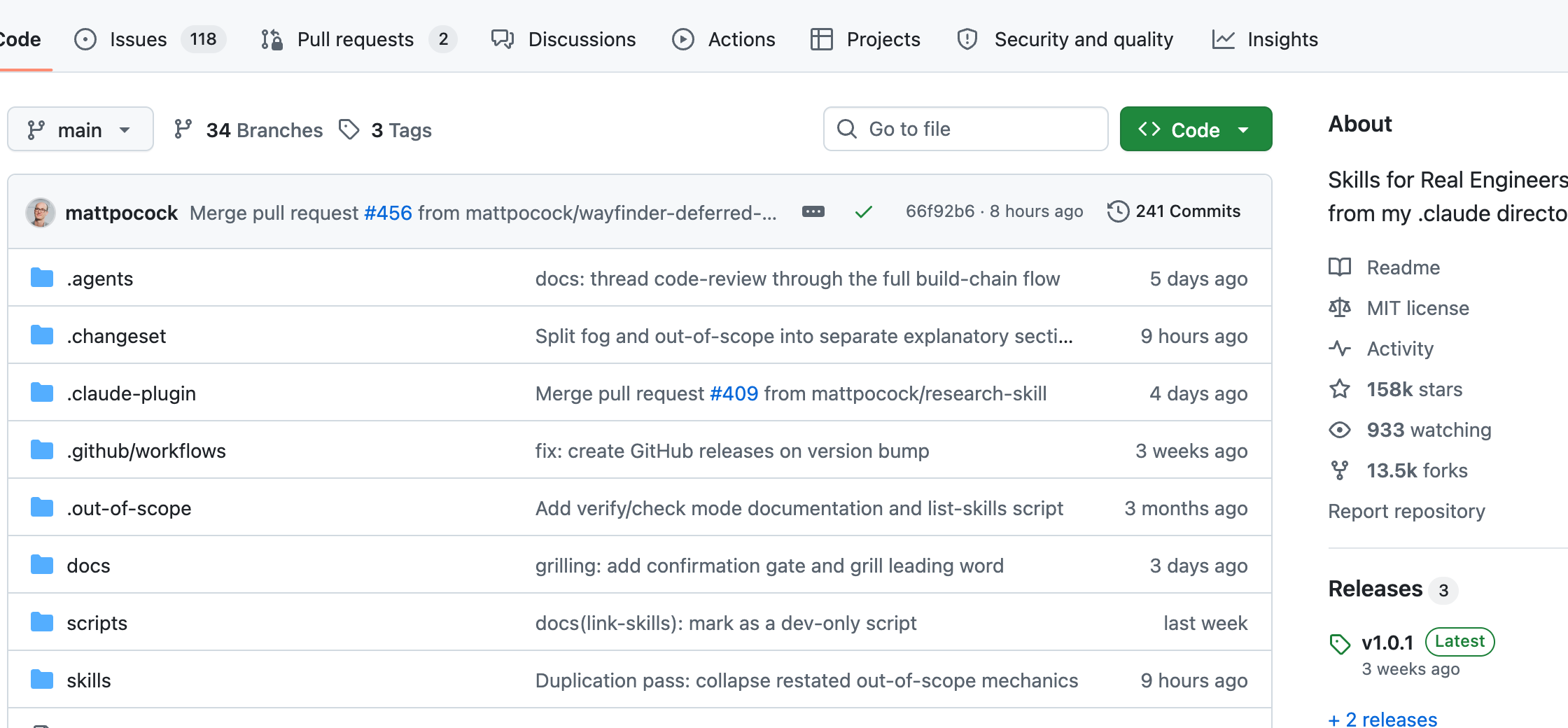Click the Projects table icon

coord(822,39)
